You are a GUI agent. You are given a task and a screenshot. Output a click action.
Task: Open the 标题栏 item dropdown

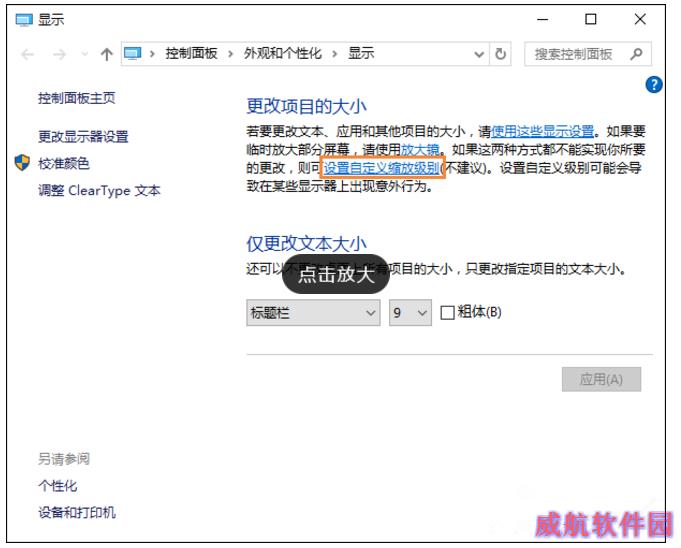(x=313, y=313)
